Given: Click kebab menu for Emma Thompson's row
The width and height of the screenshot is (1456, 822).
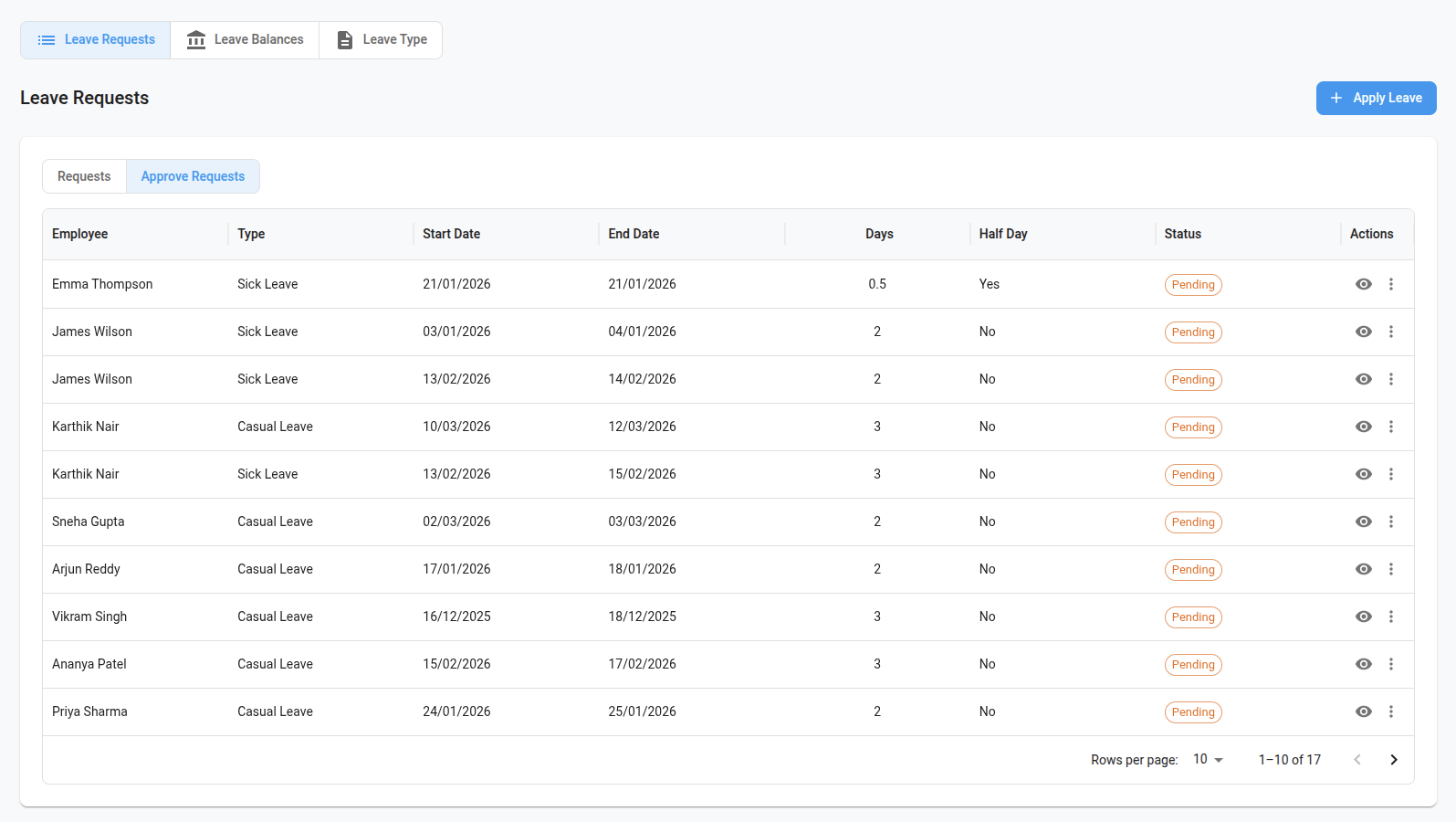Looking at the screenshot, I should point(1390,284).
